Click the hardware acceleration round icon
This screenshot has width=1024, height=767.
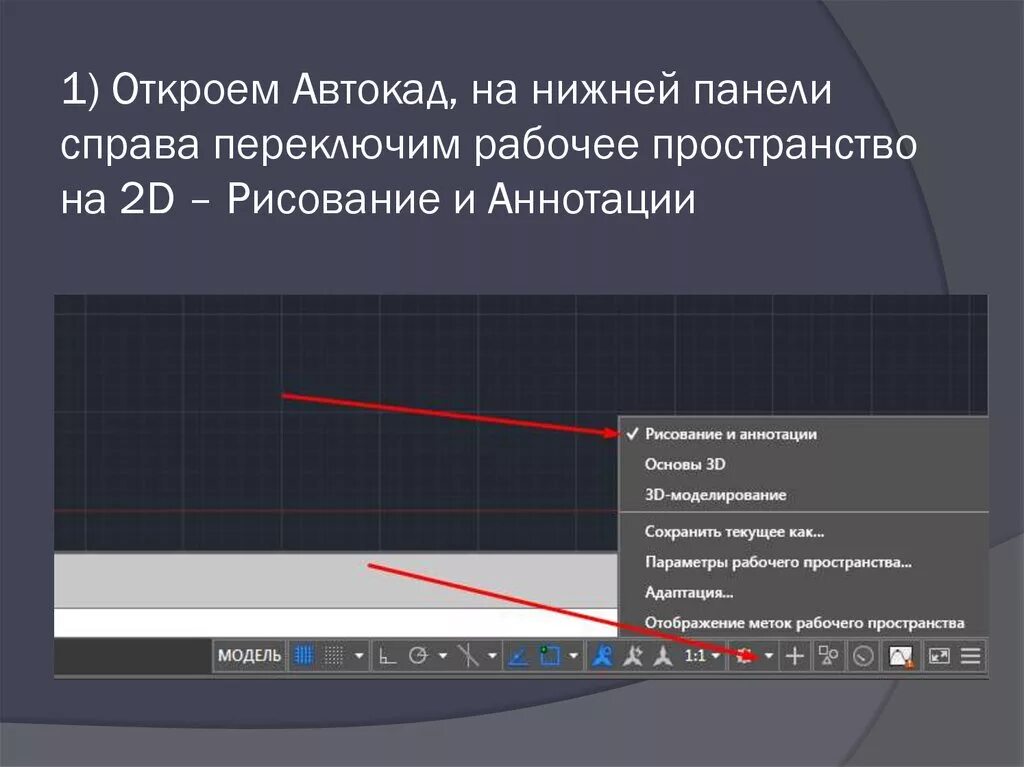[863, 656]
